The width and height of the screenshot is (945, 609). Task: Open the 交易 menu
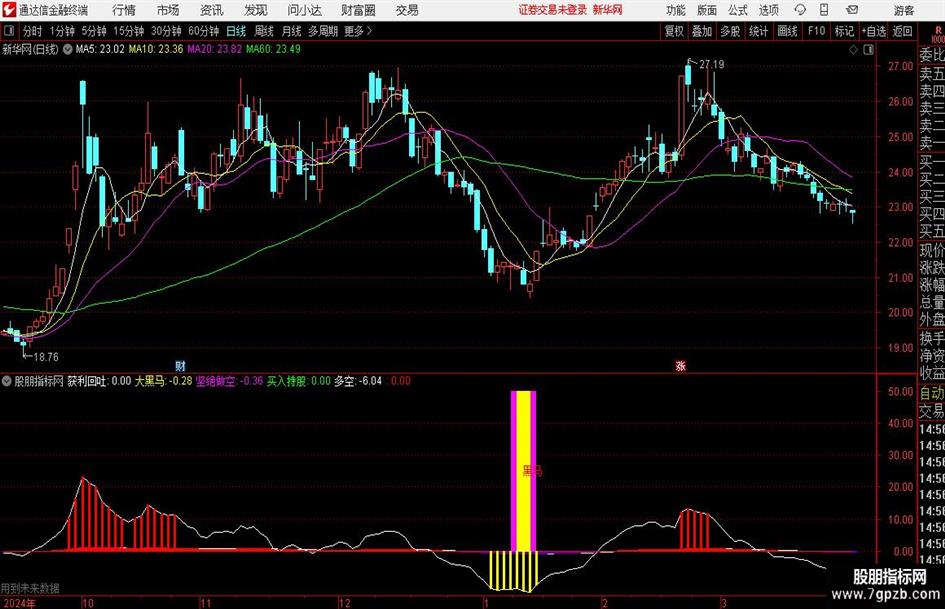407,10
